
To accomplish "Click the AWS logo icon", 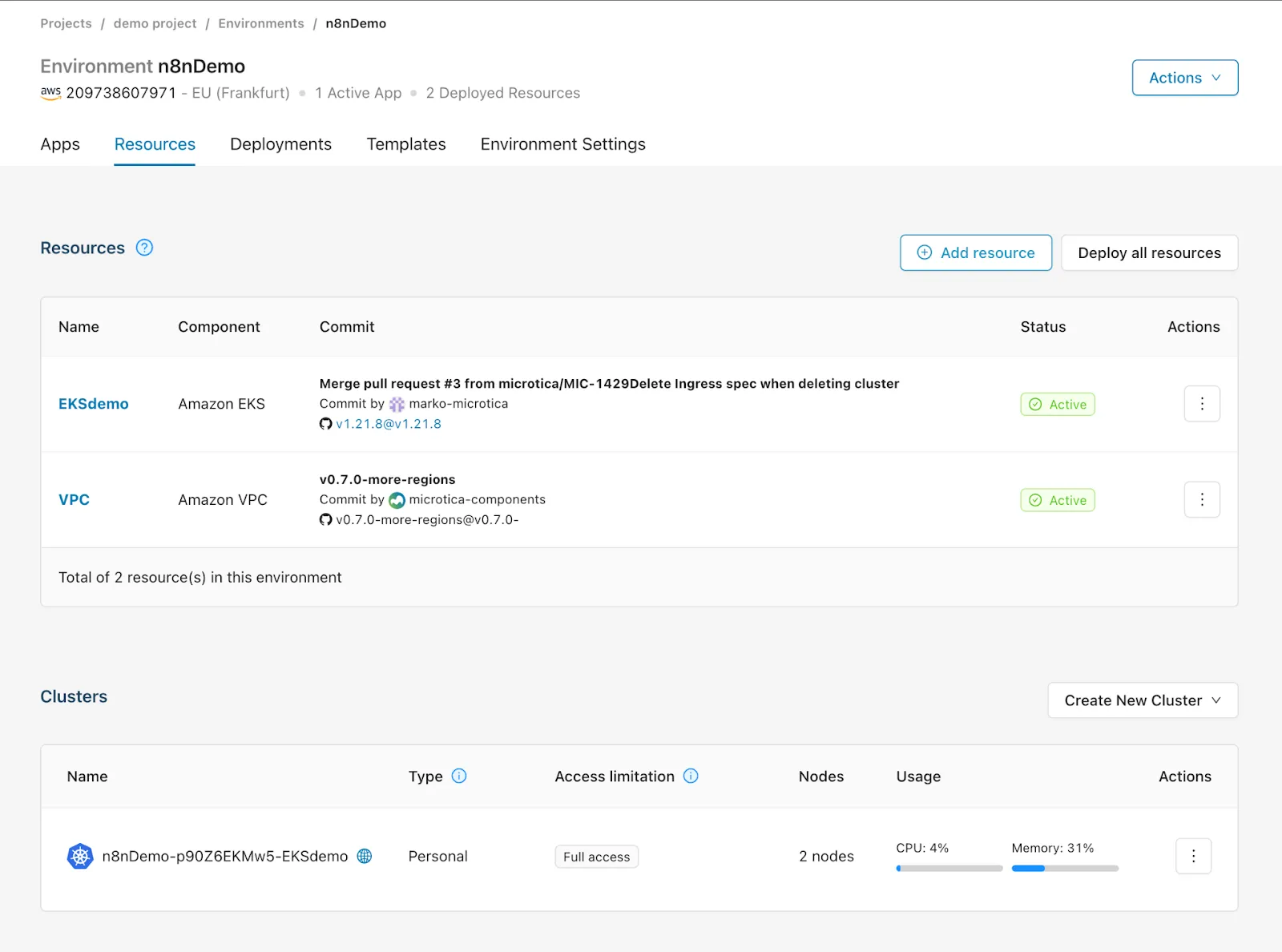I will point(50,92).
